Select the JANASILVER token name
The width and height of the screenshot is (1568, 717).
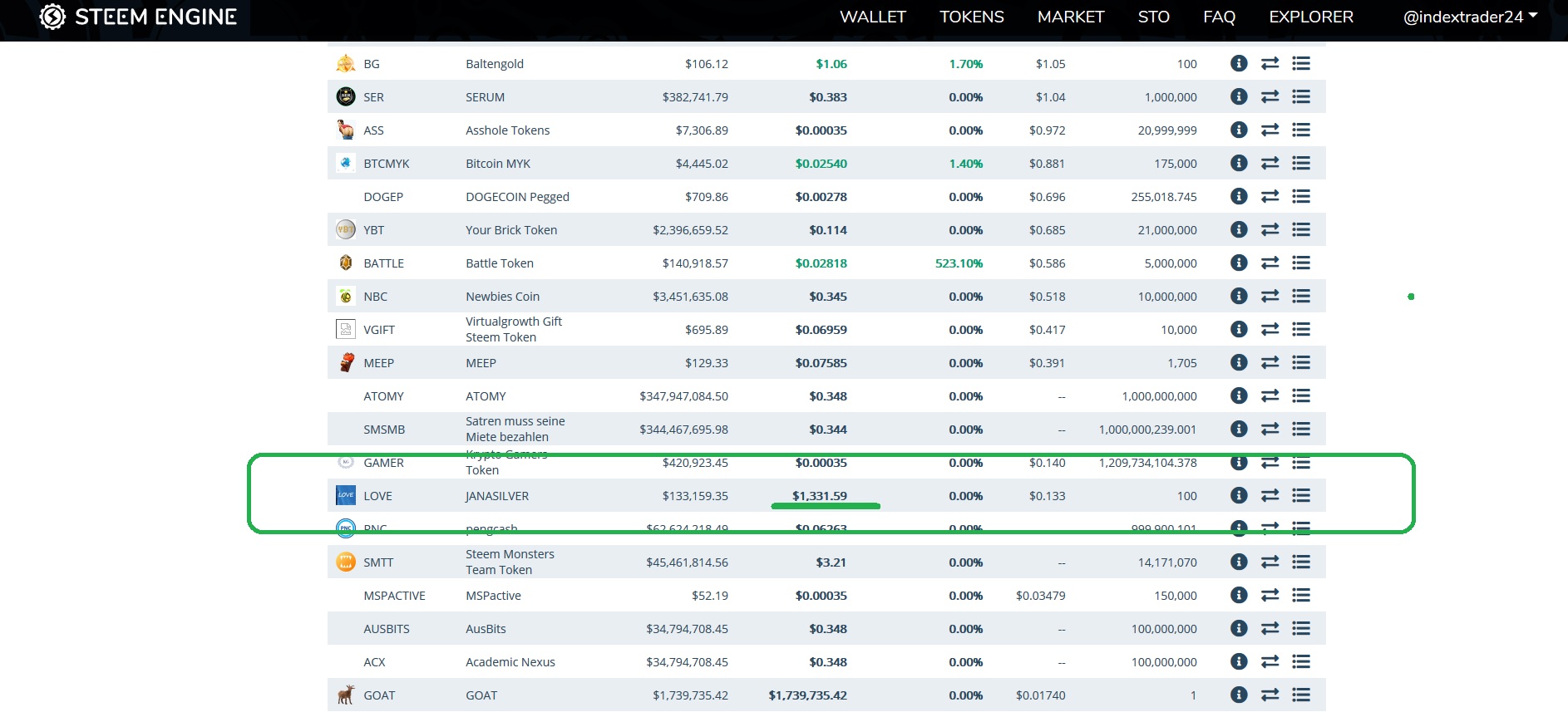tap(497, 496)
